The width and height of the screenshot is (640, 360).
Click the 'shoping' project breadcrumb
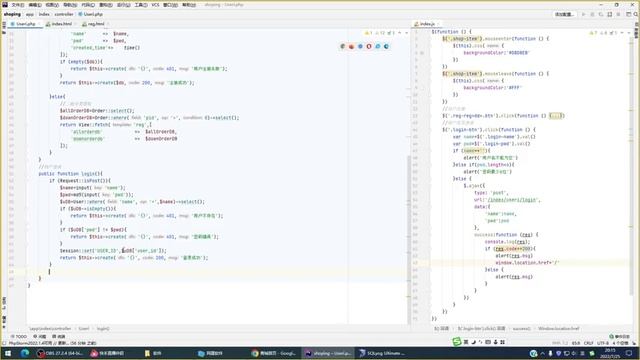12,14
